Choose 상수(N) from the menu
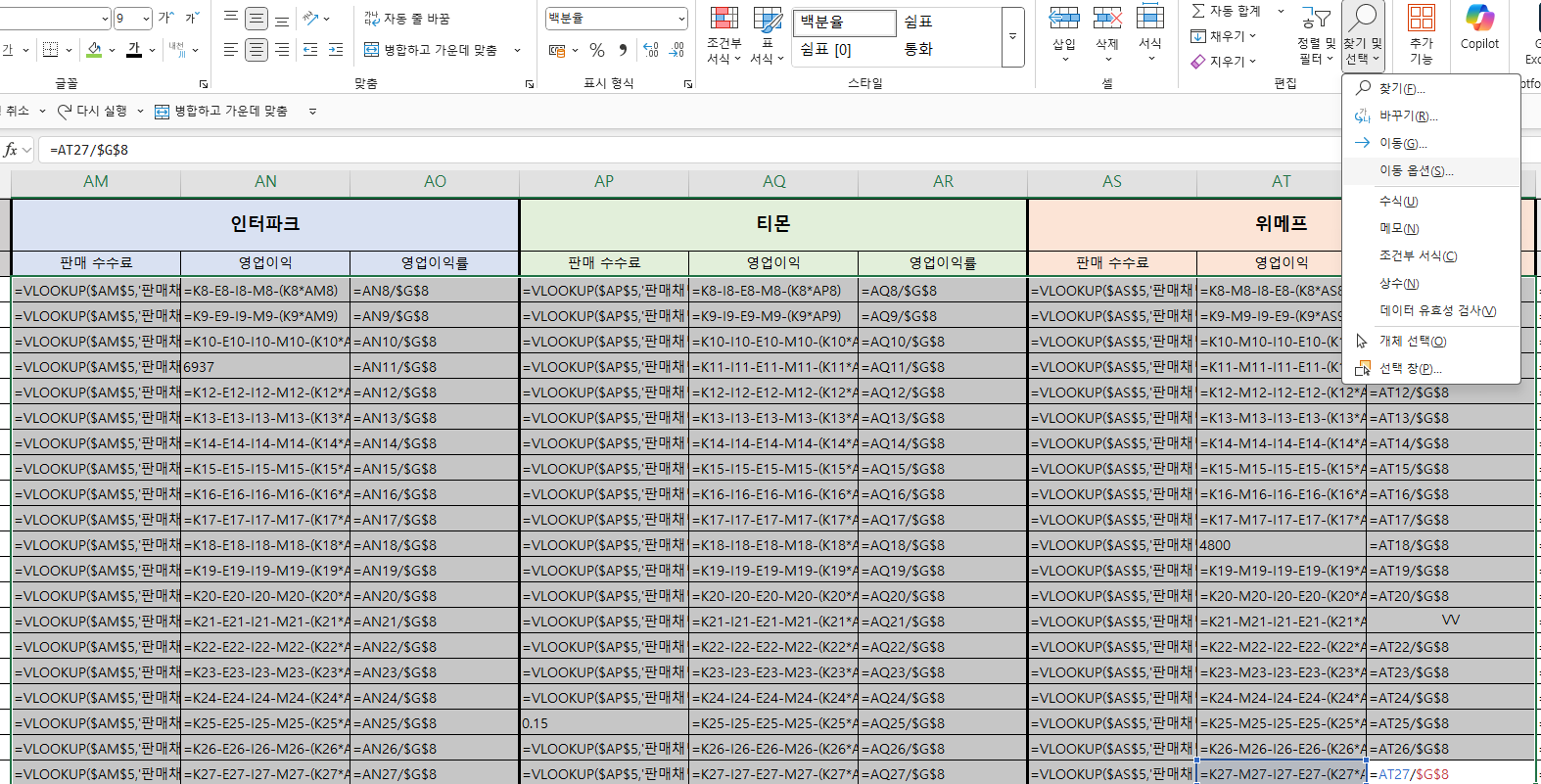The height and width of the screenshot is (784, 1541). pyautogui.click(x=1430, y=283)
